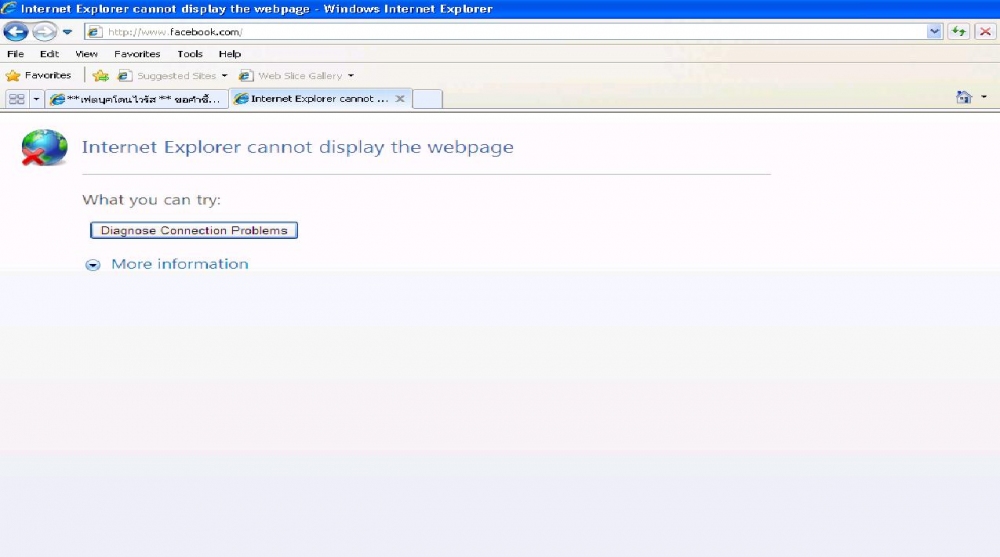The image size is (1000, 557).
Task: Expand the Suggested Sites dropdown arrow
Action: tap(224, 76)
